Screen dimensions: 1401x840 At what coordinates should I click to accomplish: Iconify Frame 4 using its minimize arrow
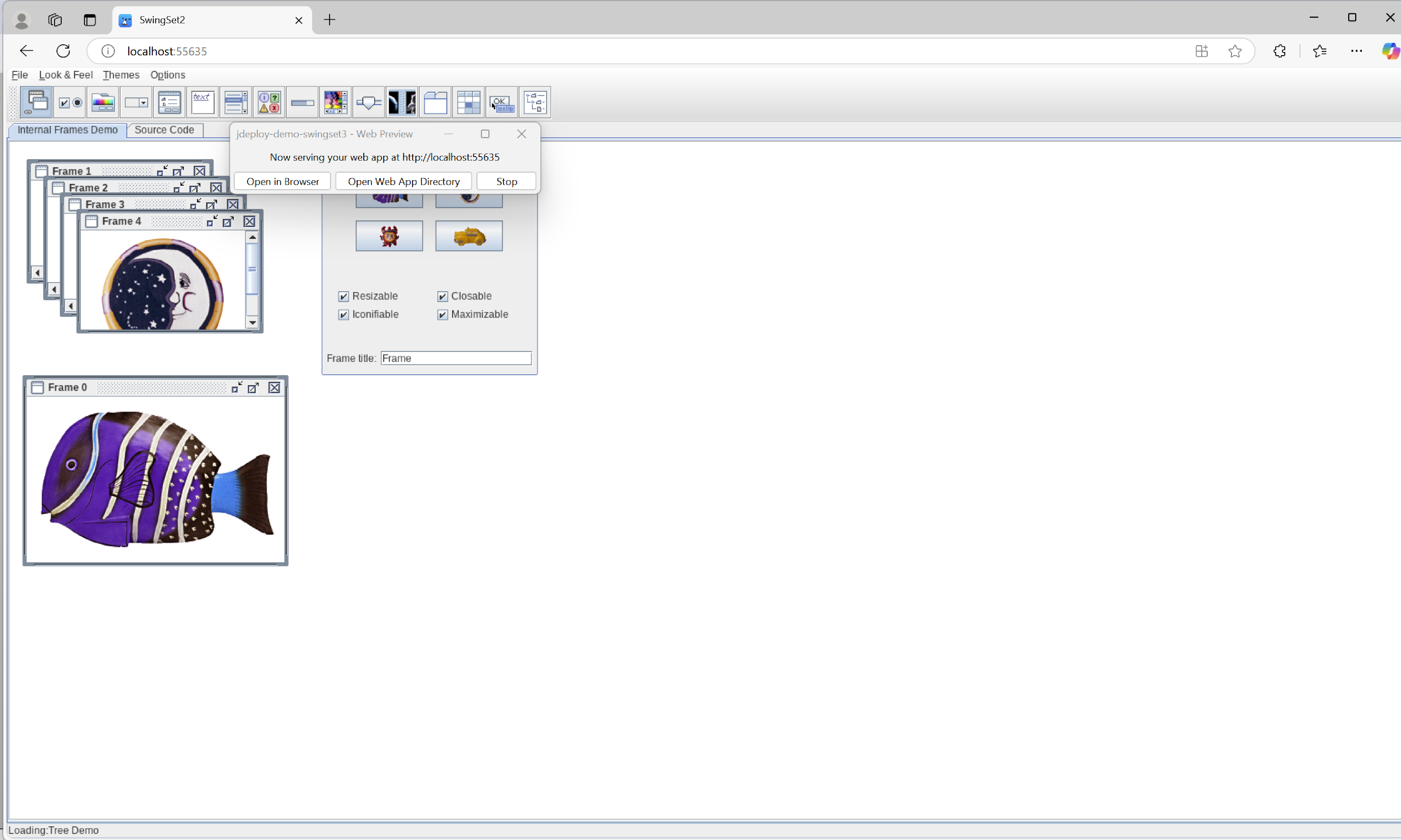coord(211,221)
